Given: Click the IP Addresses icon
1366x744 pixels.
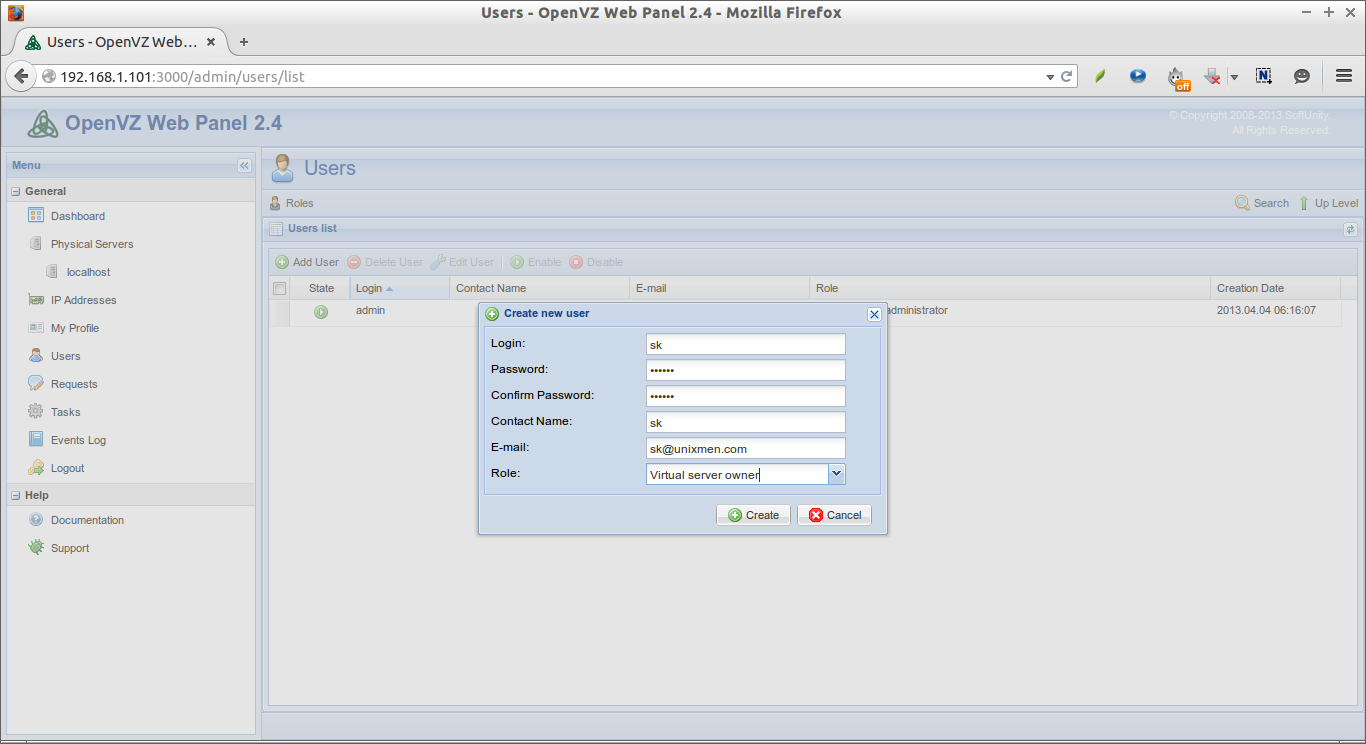Looking at the screenshot, I should tap(36, 300).
